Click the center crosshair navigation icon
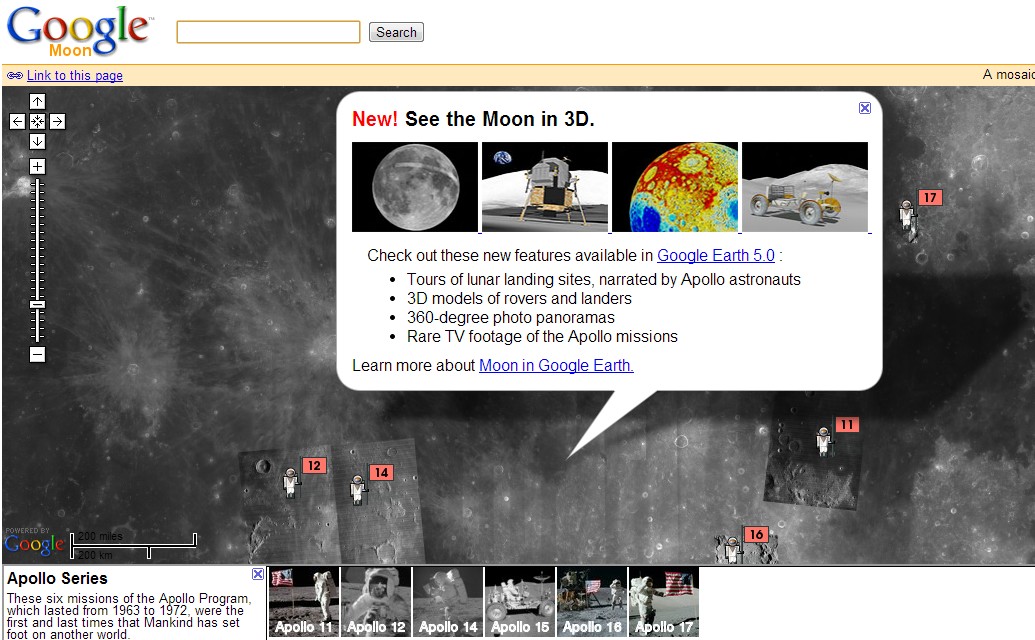Viewport: 1035px width, 640px height. 37,121
